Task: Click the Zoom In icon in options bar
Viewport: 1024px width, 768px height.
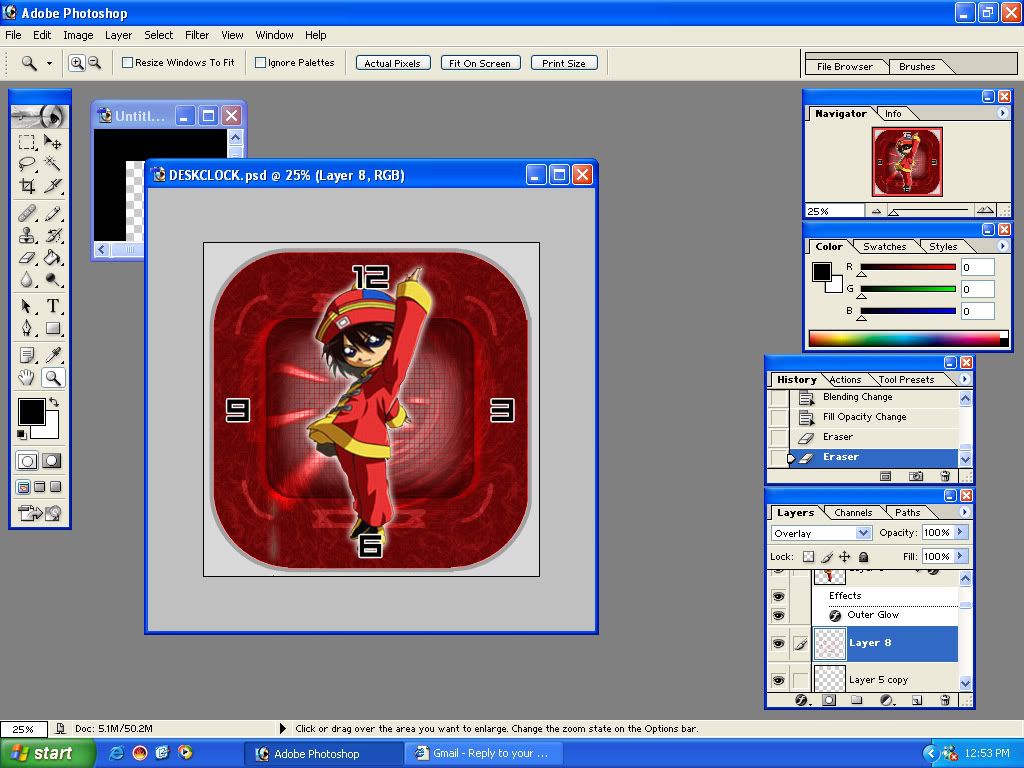Action: click(x=77, y=63)
